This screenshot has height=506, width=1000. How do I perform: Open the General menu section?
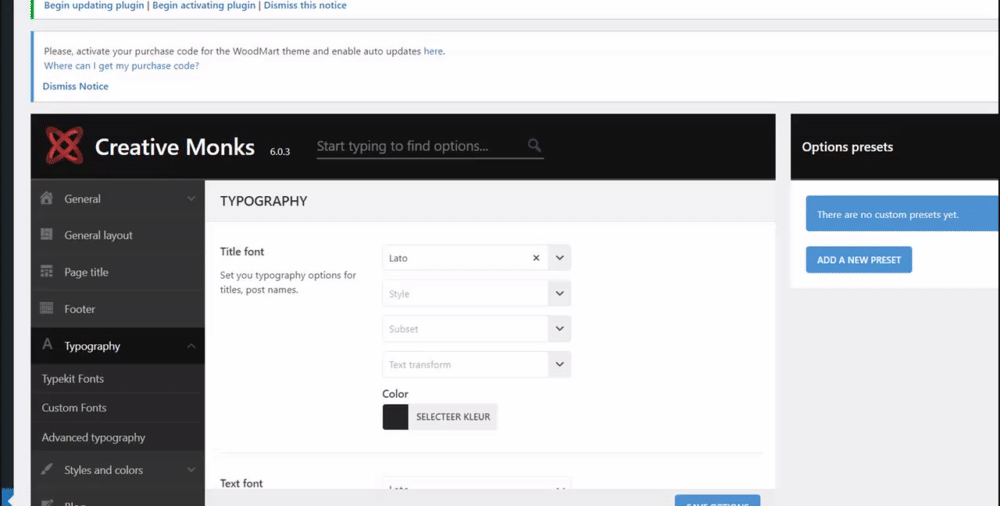click(117, 198)
